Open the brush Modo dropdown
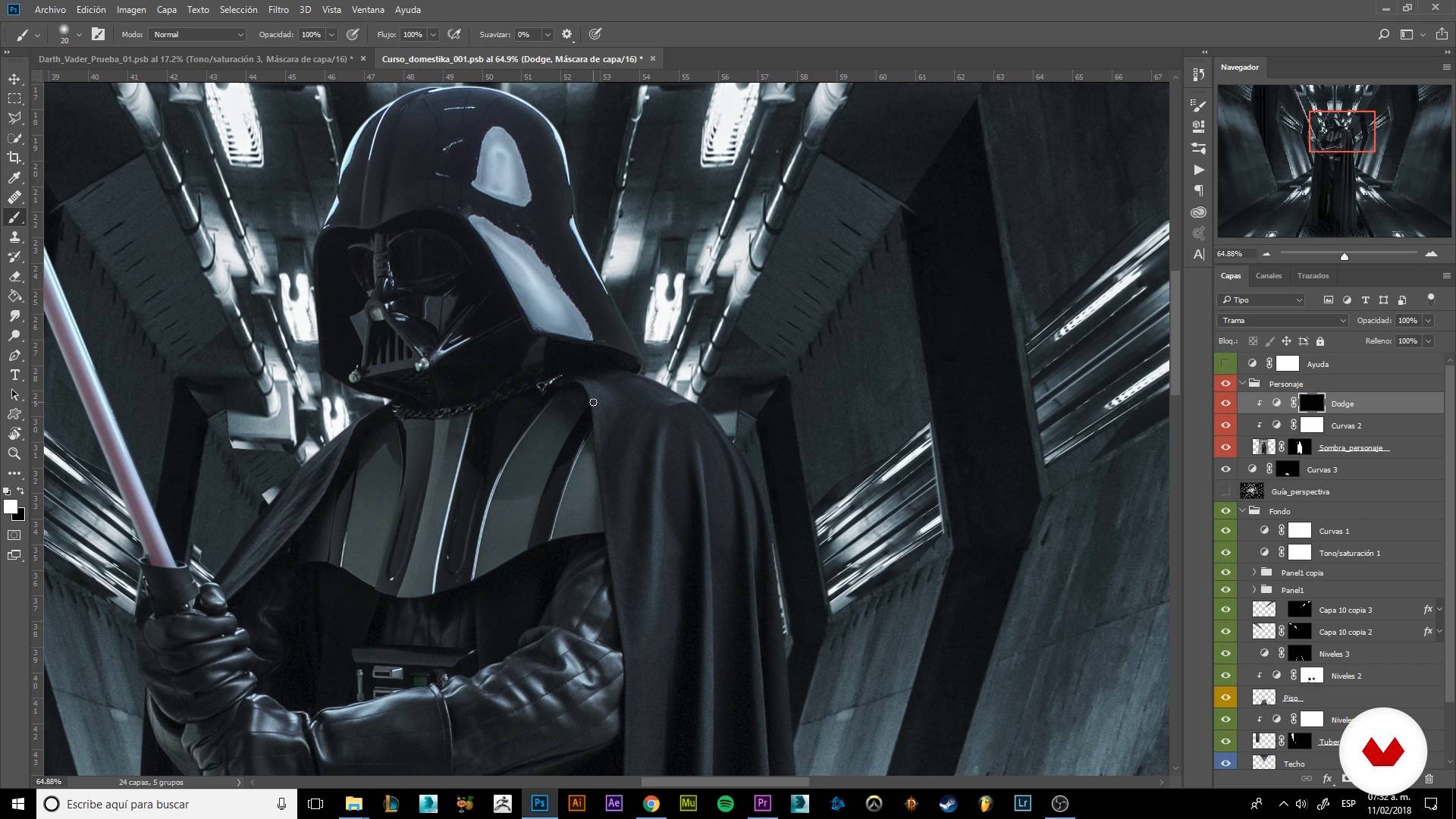This screenshot has width=1456, height=819. [x=197, y=34]
